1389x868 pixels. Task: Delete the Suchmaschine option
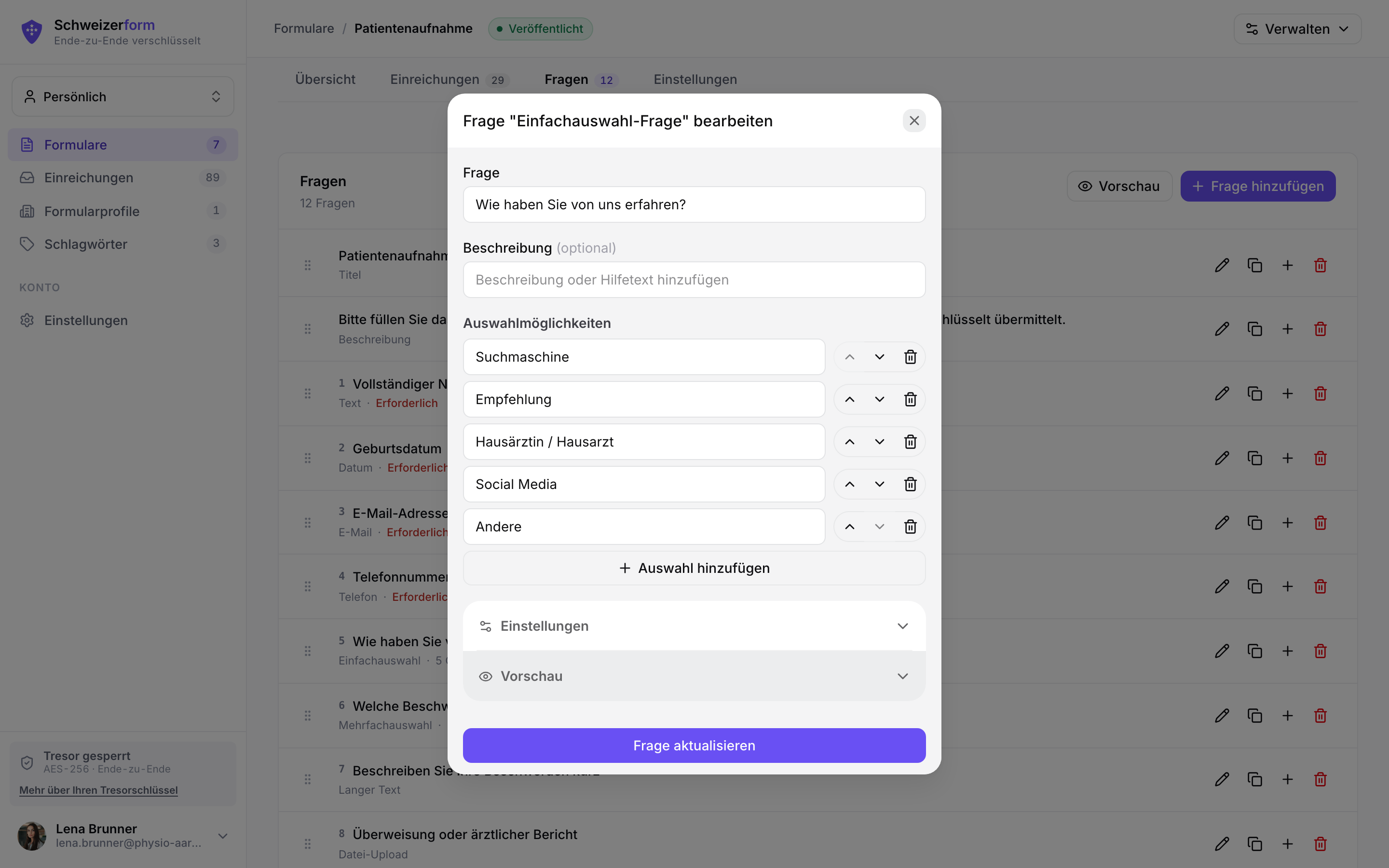910,357
